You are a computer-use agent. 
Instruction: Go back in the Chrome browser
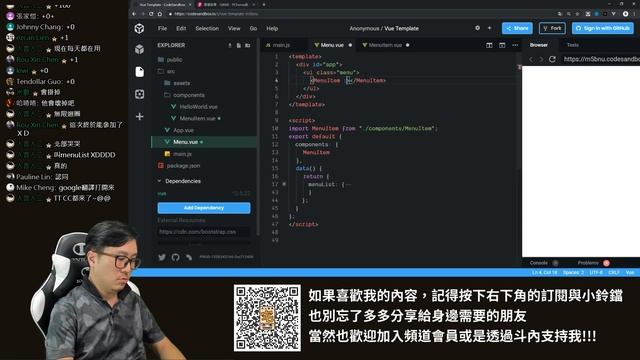134,14
